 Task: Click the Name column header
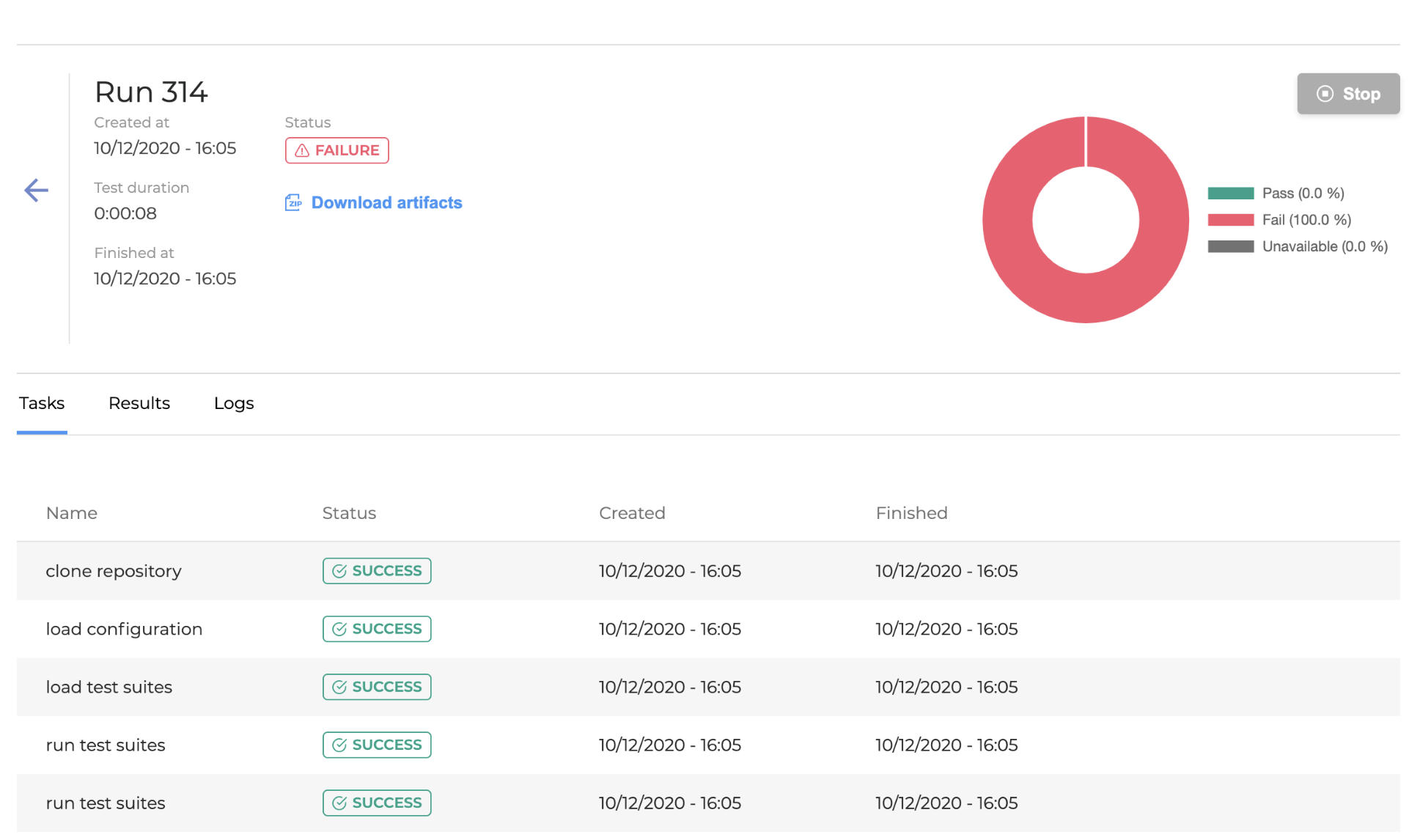72,513
